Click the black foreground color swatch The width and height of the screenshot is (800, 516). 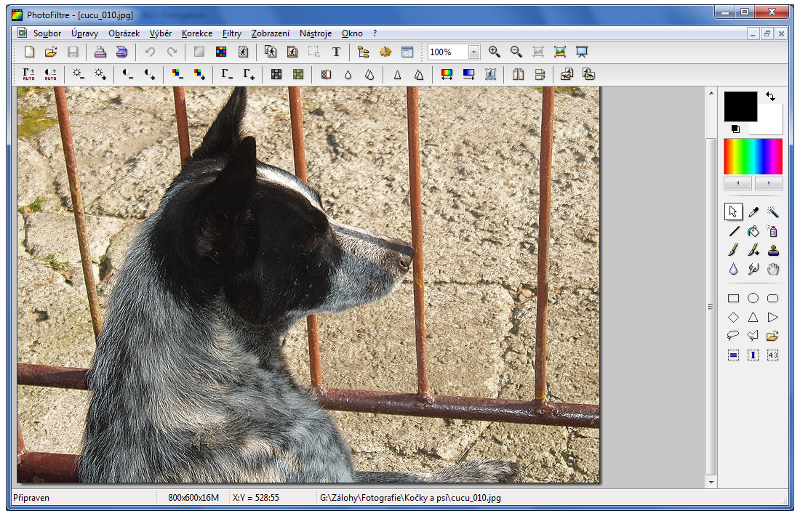pyautogui.click(x=740, y=106)
